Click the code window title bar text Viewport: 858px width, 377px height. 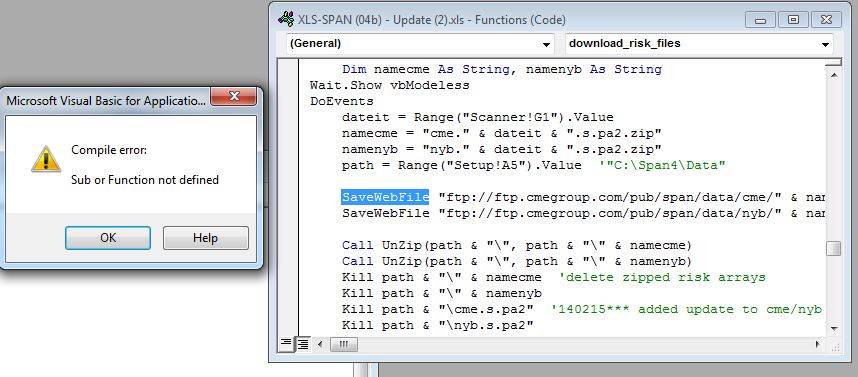(x=432, y=20)
